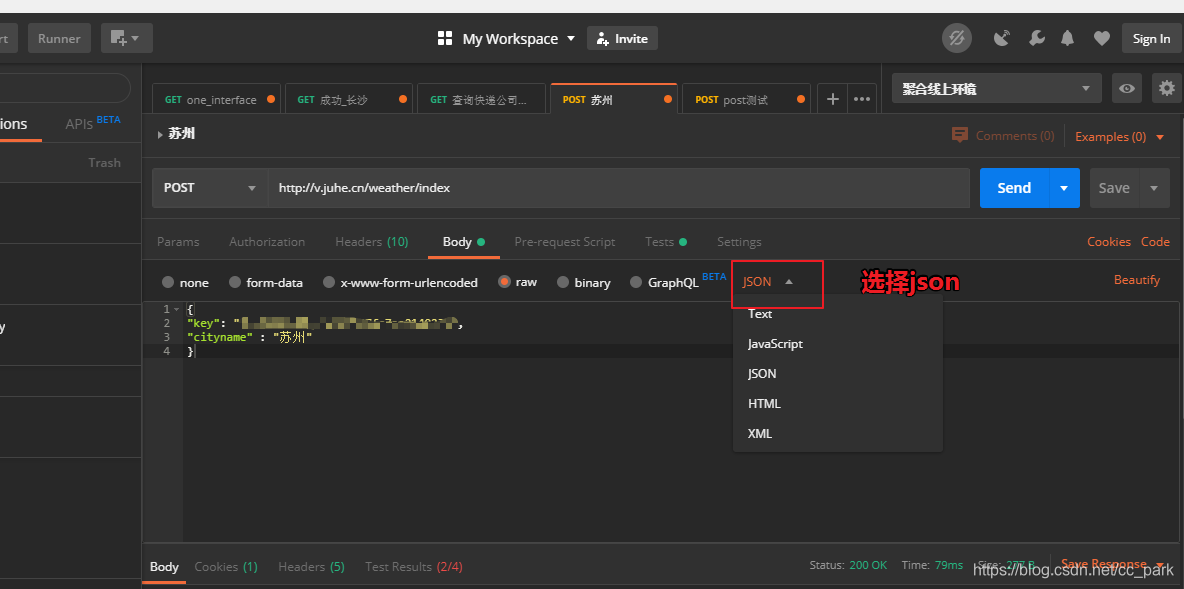The height and width of the screenshot is (589, 1184).
Task: Click the request URL input field
Action: coord(618,188)
